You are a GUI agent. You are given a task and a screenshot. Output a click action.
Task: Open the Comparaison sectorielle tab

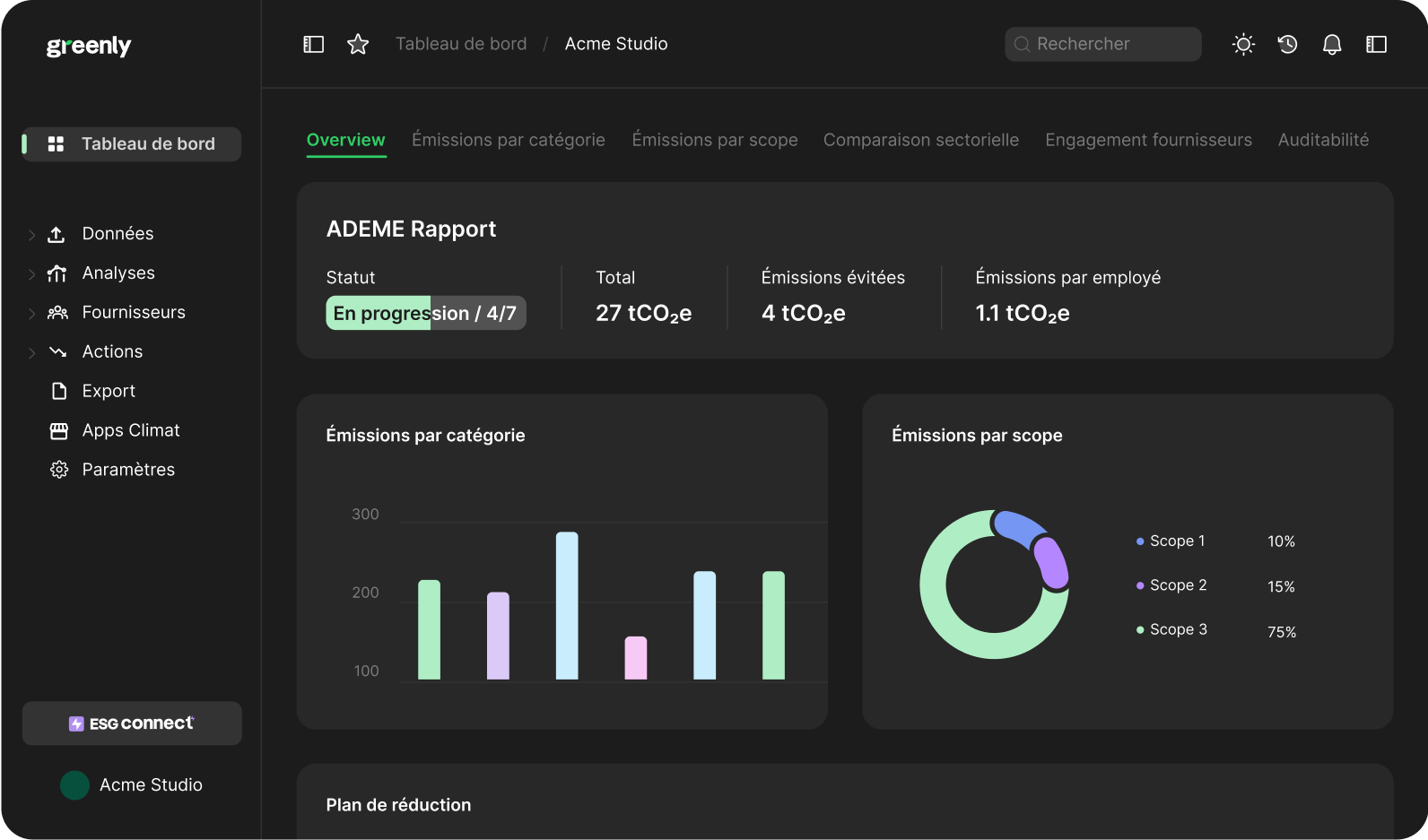coord(920,140)
